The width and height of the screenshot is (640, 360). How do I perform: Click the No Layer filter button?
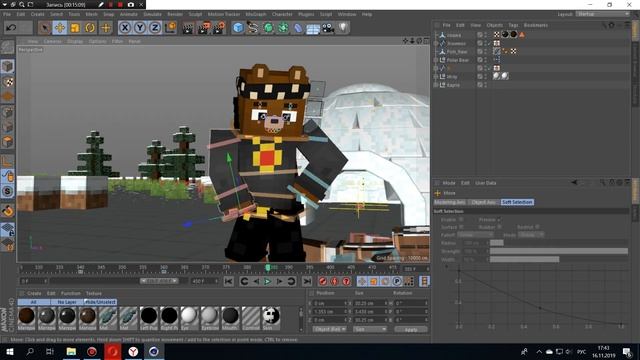67,302
